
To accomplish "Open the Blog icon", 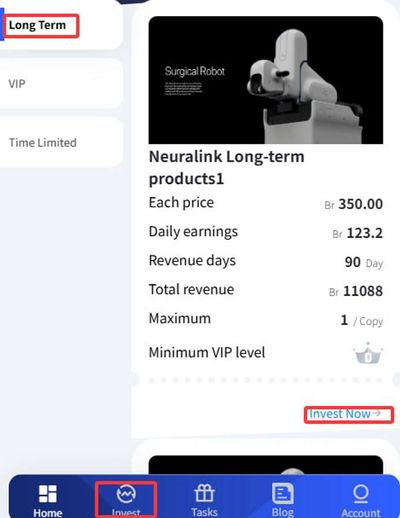I will [283, 493].
